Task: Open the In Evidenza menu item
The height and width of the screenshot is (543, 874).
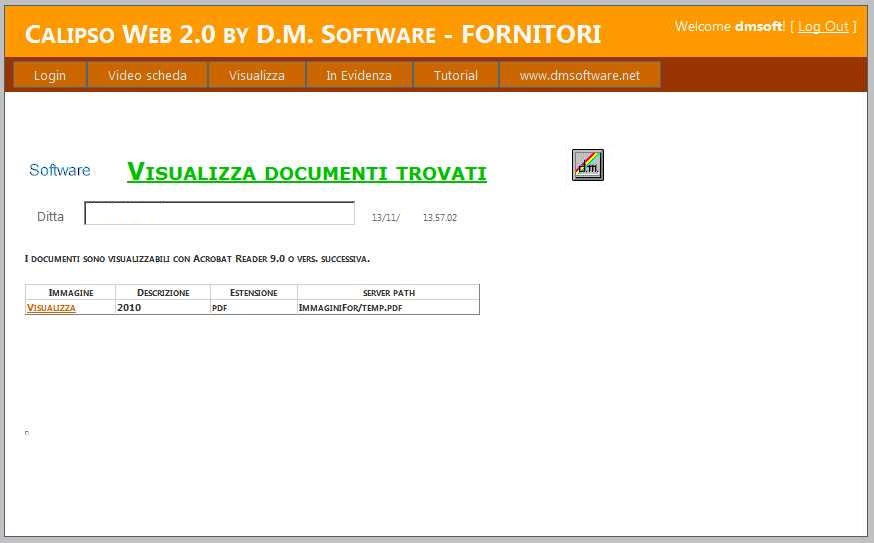Action: click(359, 75)
